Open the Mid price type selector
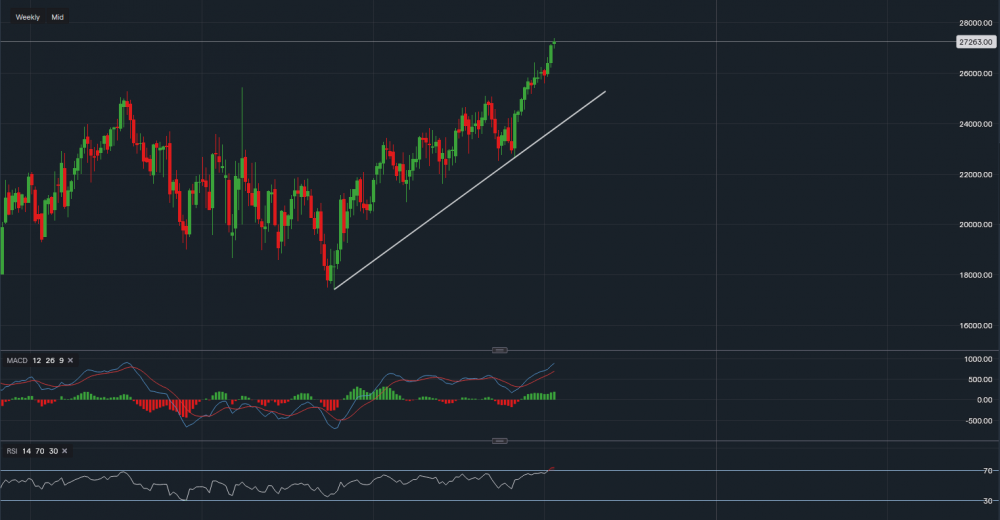Screen dimensions: 1000x520 [58, 17]
